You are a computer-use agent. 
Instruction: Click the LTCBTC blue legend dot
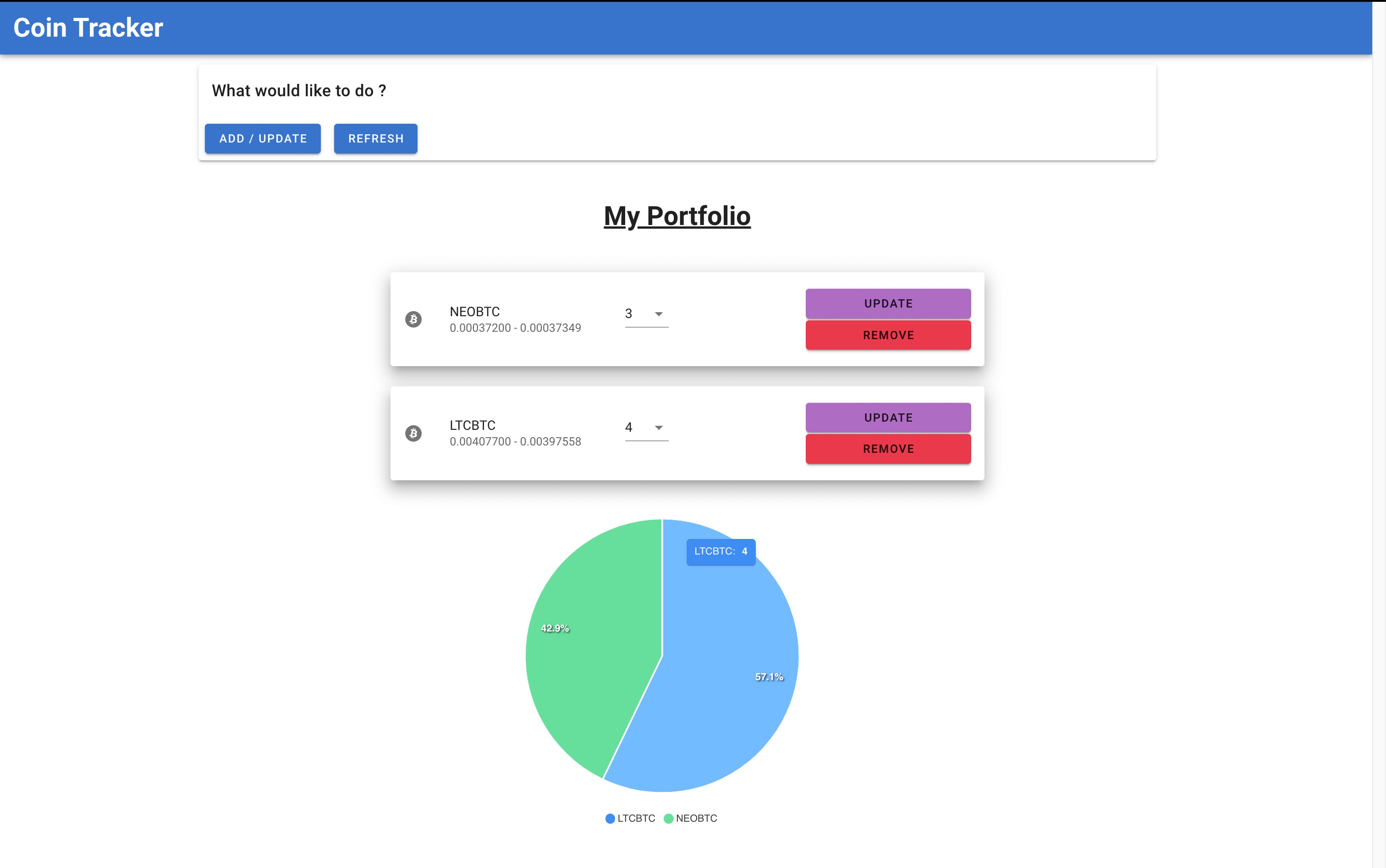point(610,819)
